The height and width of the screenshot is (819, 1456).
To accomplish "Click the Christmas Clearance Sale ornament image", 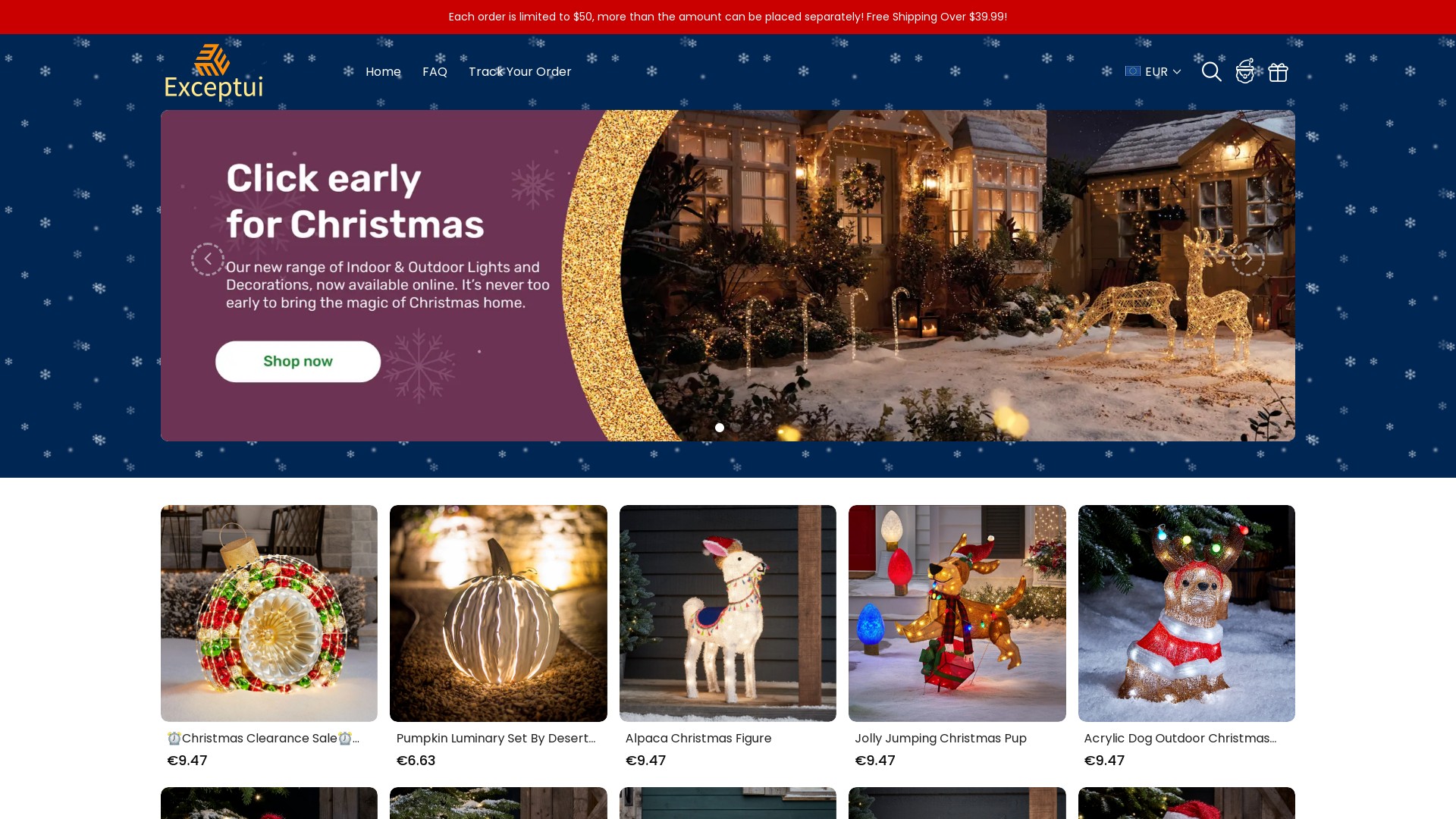I will coord(269,613).
